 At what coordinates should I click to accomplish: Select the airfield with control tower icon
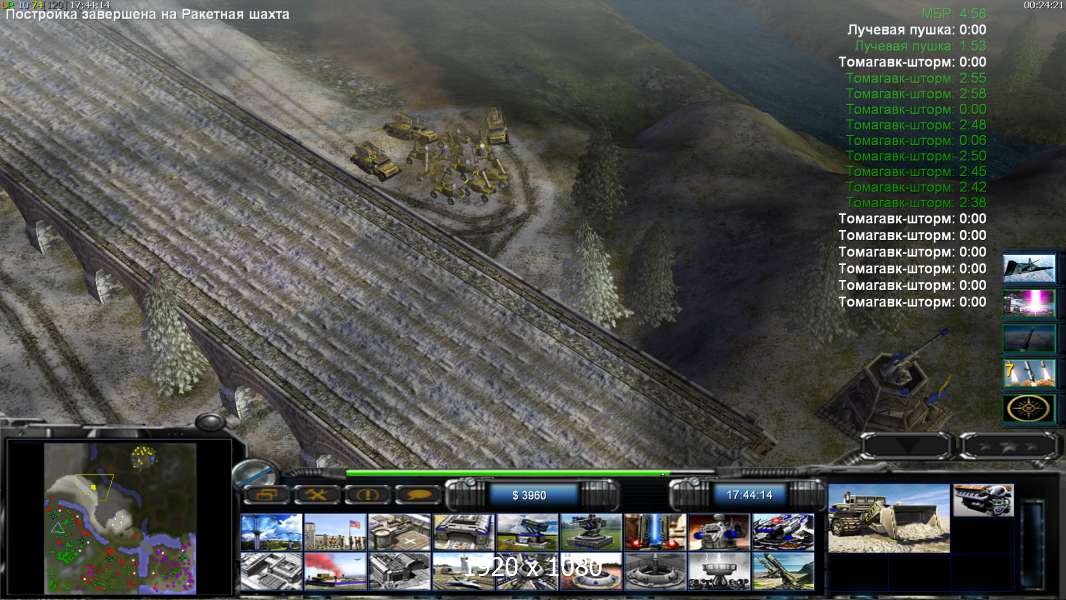[463, 570]
